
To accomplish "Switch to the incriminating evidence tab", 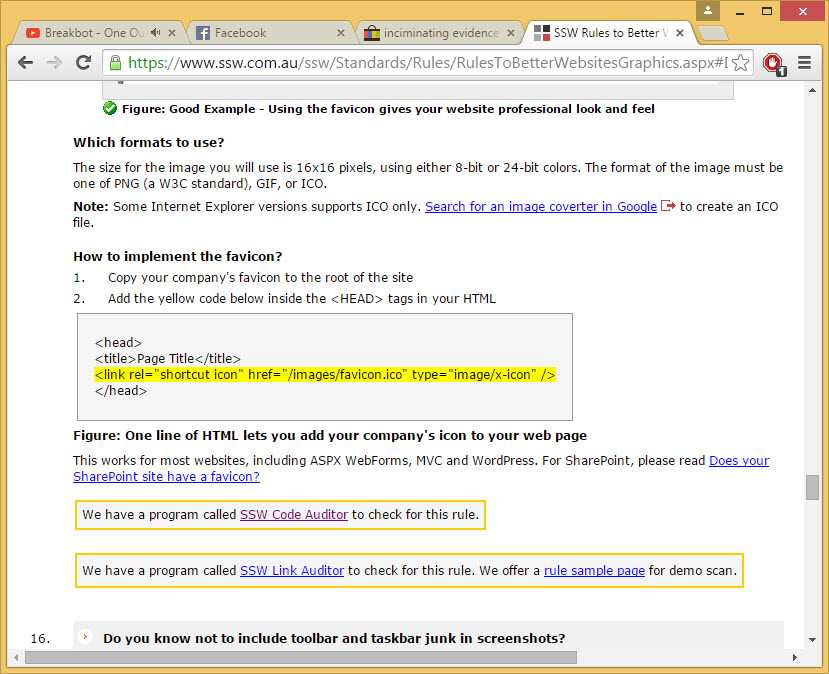I will (440, 33).
